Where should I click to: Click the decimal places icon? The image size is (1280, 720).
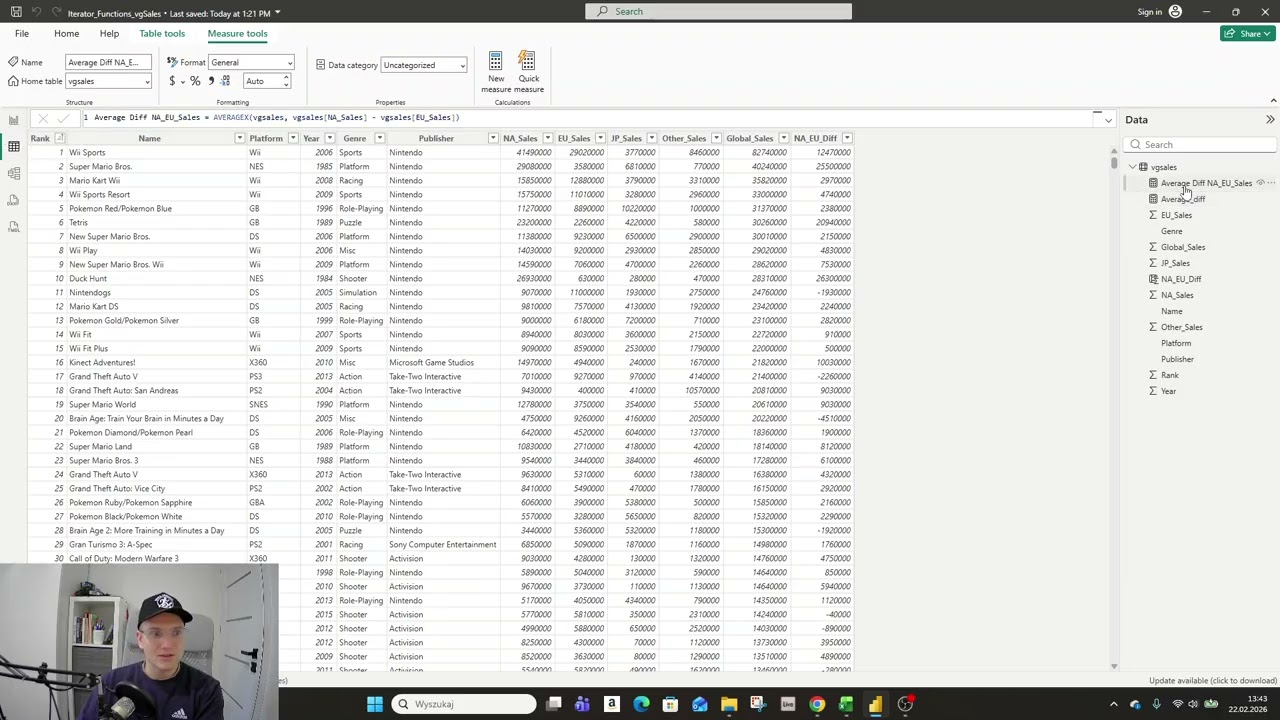point(225,81)
